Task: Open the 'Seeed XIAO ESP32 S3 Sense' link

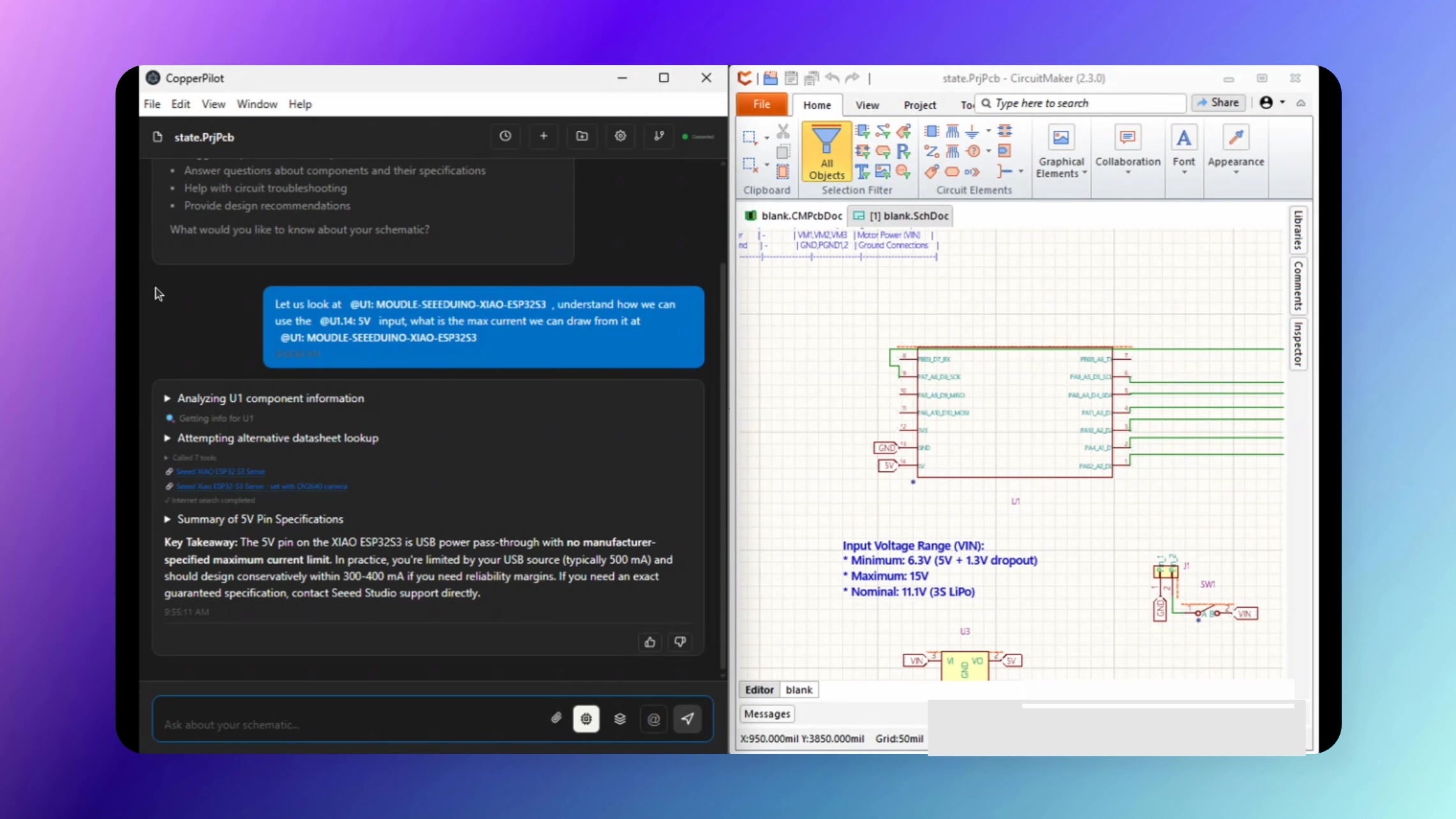Action: click(220, 471)
